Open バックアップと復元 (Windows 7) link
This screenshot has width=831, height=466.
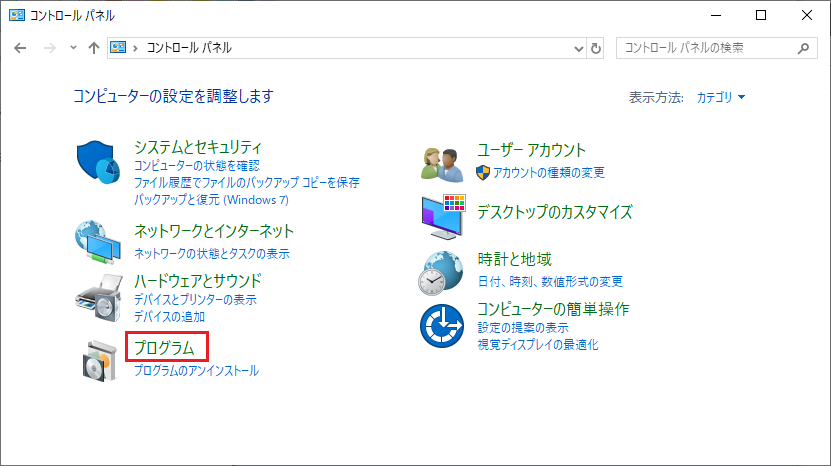coord(211,200)
